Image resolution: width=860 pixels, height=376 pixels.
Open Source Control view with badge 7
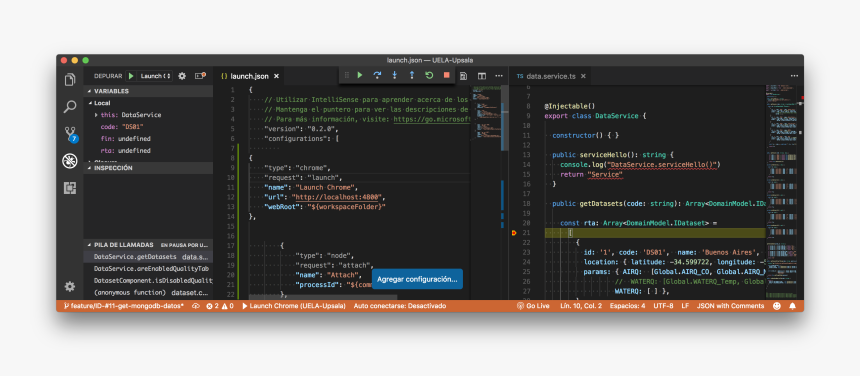click(70, 134)
